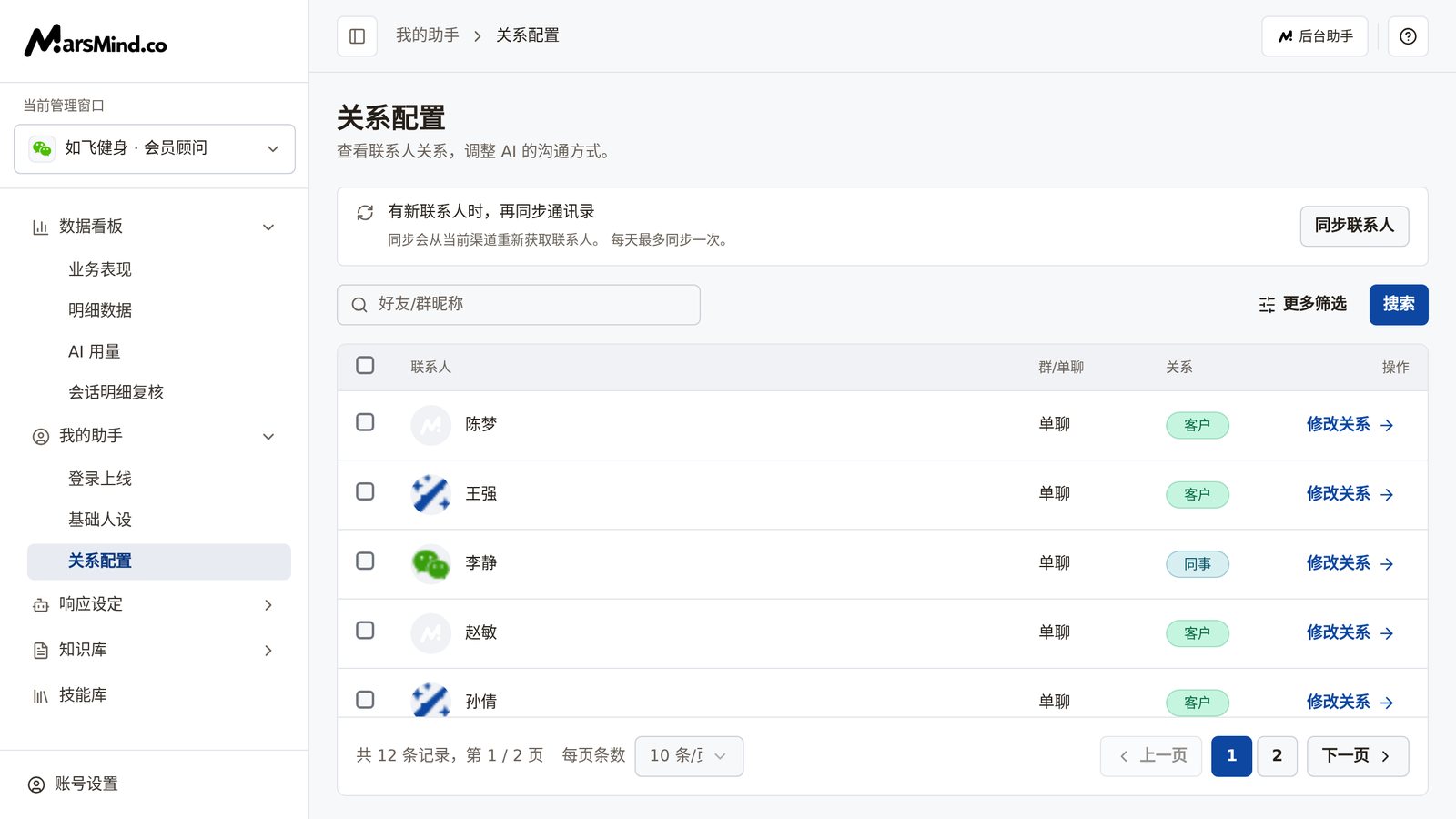
Task: Open 明细数据 in the sidebar
Action: point(100,310)
